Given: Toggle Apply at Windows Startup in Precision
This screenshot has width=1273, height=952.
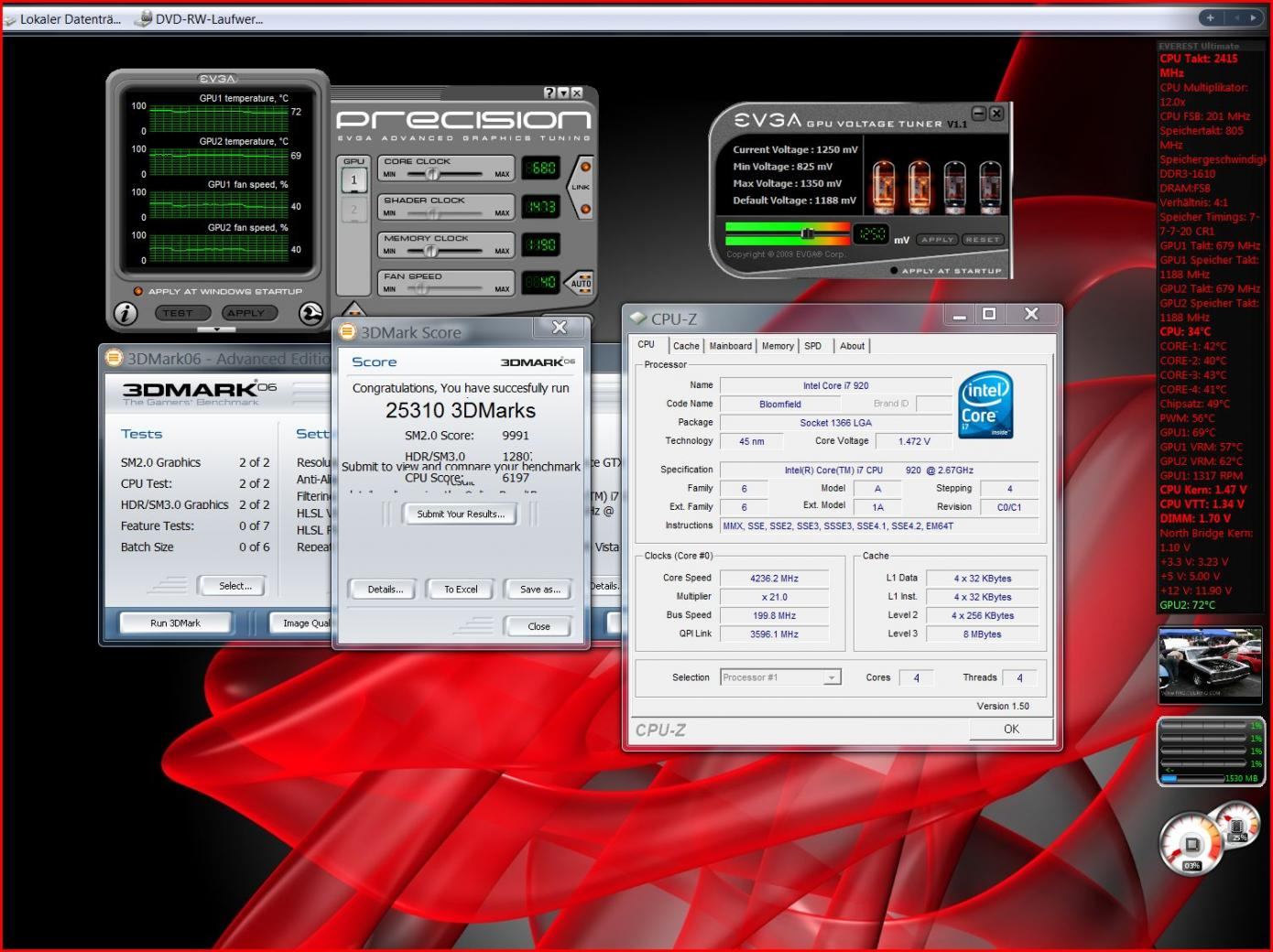Looking at the screenshot, I should point(138,291).
